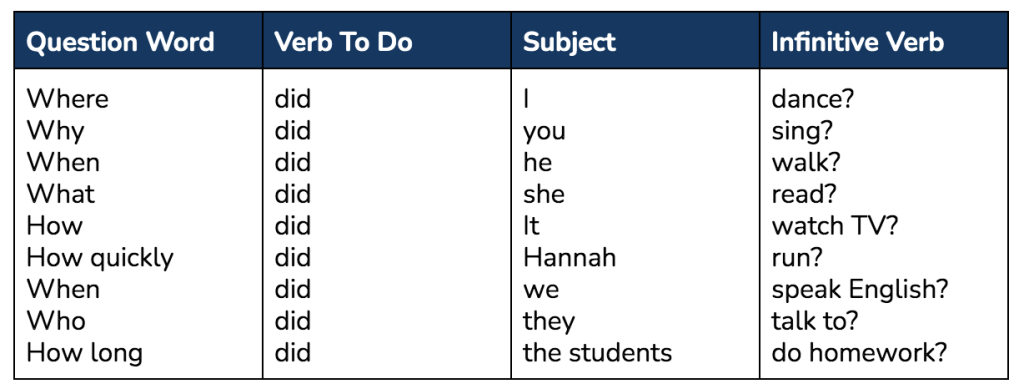1024x389 pixels.
Task: Click the phrase talk to?
Action: (x=814, y=322)
